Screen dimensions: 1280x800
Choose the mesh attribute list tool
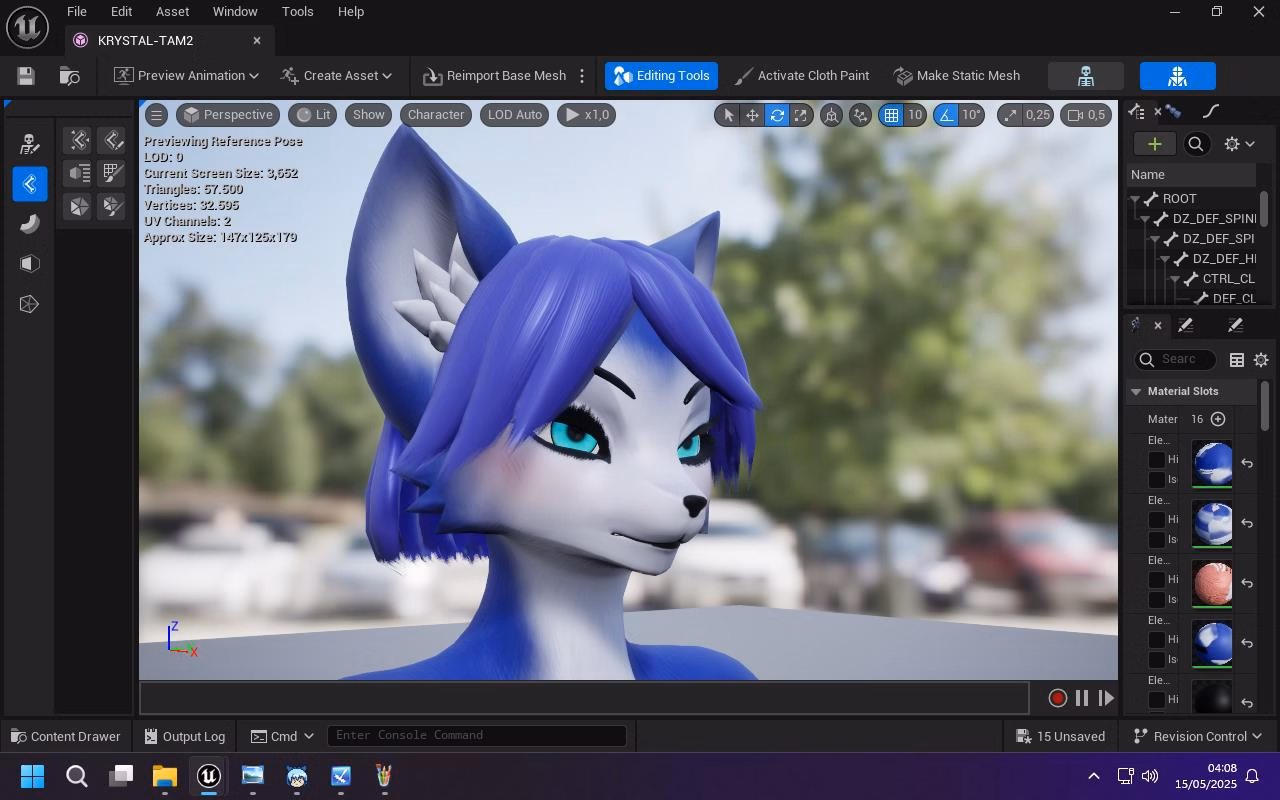[x=79, y=173]
